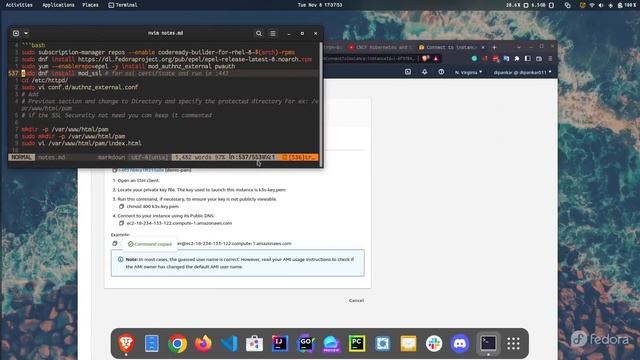
Task: Show all applications grid in dock
Action: [513, 344]
